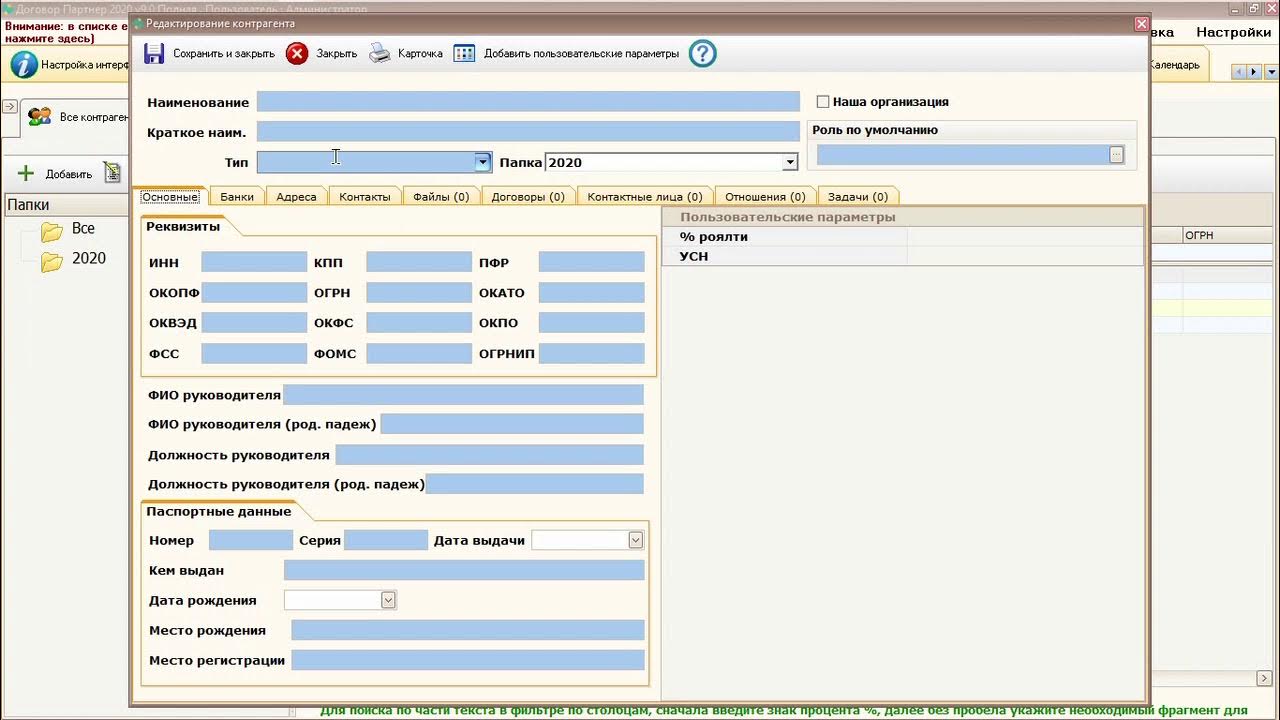This screenshot has width=1280, height=720.
Task: Click the Место регистрации field
Action: click(468, 660)
